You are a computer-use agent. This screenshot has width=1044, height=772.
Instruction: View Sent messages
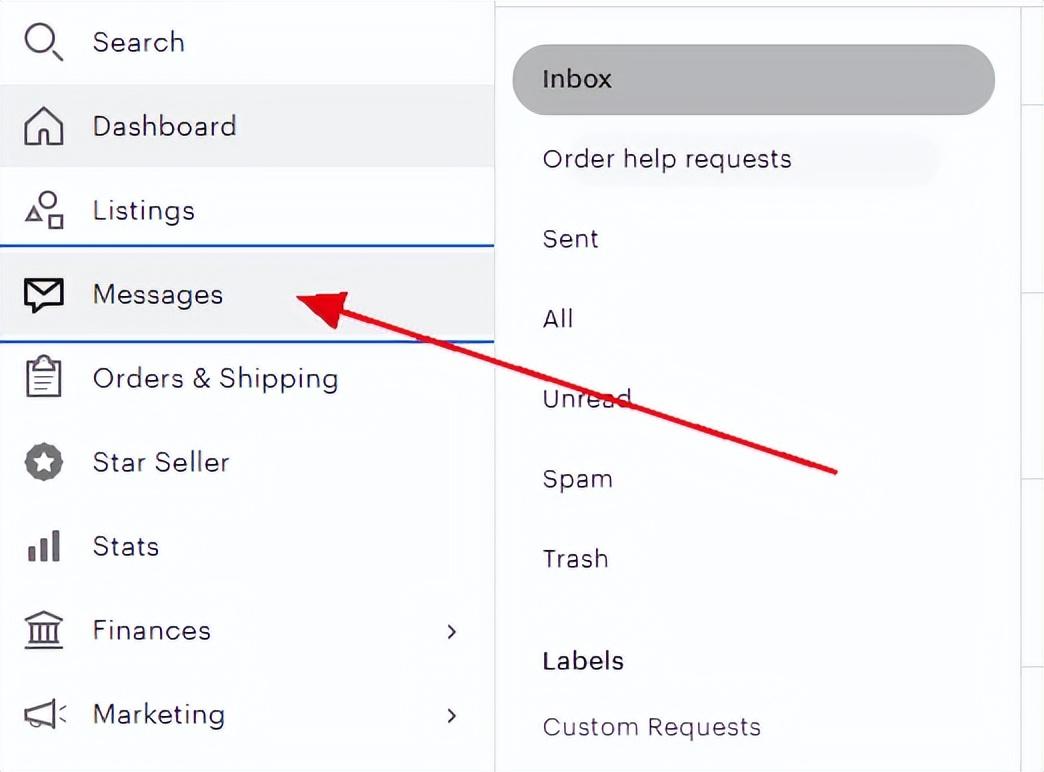(x=570, y=239)
